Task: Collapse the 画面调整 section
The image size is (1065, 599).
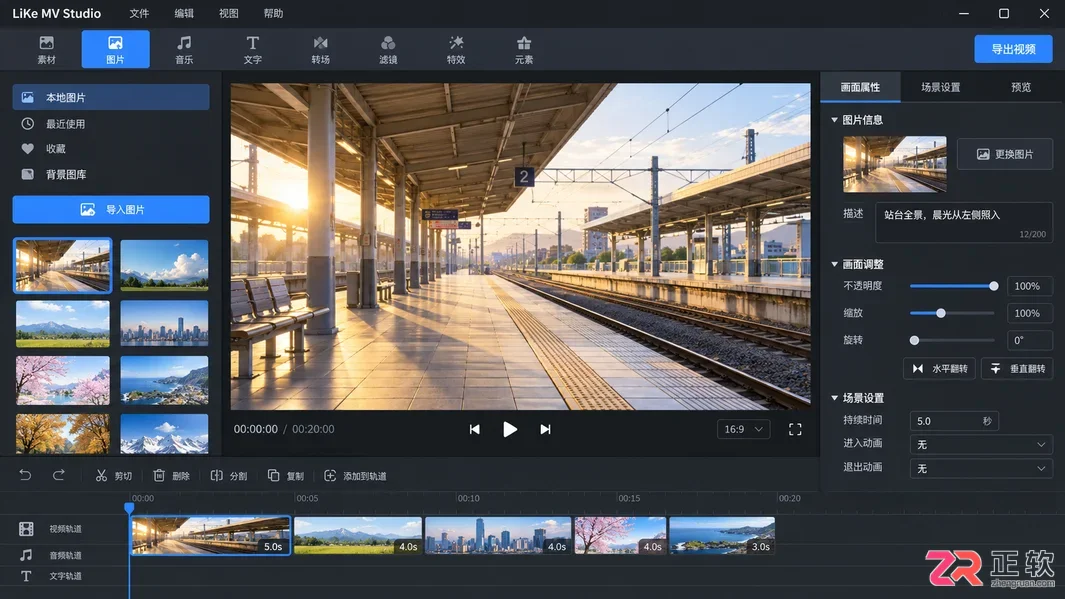Action: point(835,264)
